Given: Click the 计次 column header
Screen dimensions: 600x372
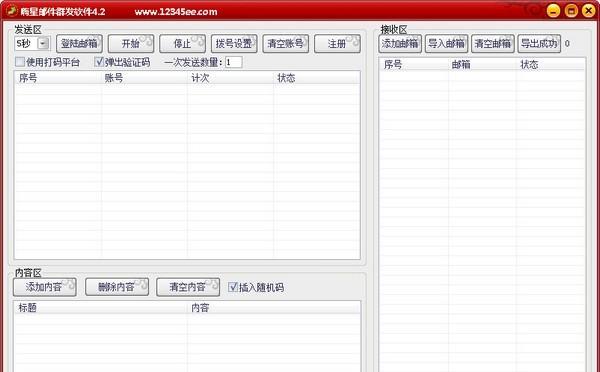Looking at the screenshot, I should pyautogui.click(x=230, y=78).
